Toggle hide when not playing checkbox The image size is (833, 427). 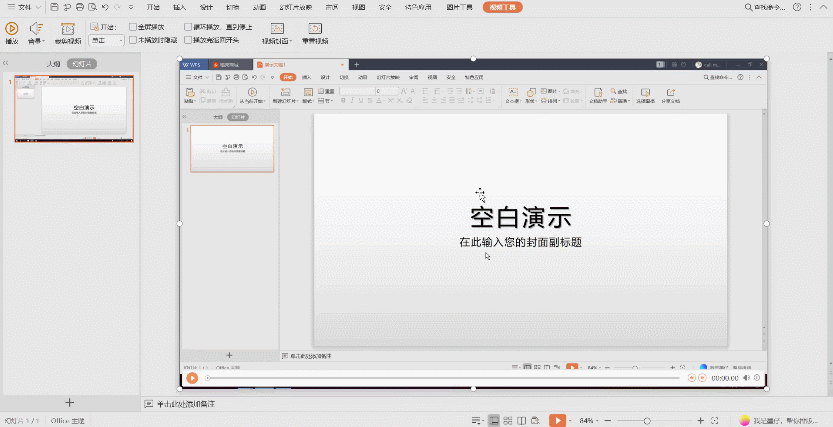(133, 40)
